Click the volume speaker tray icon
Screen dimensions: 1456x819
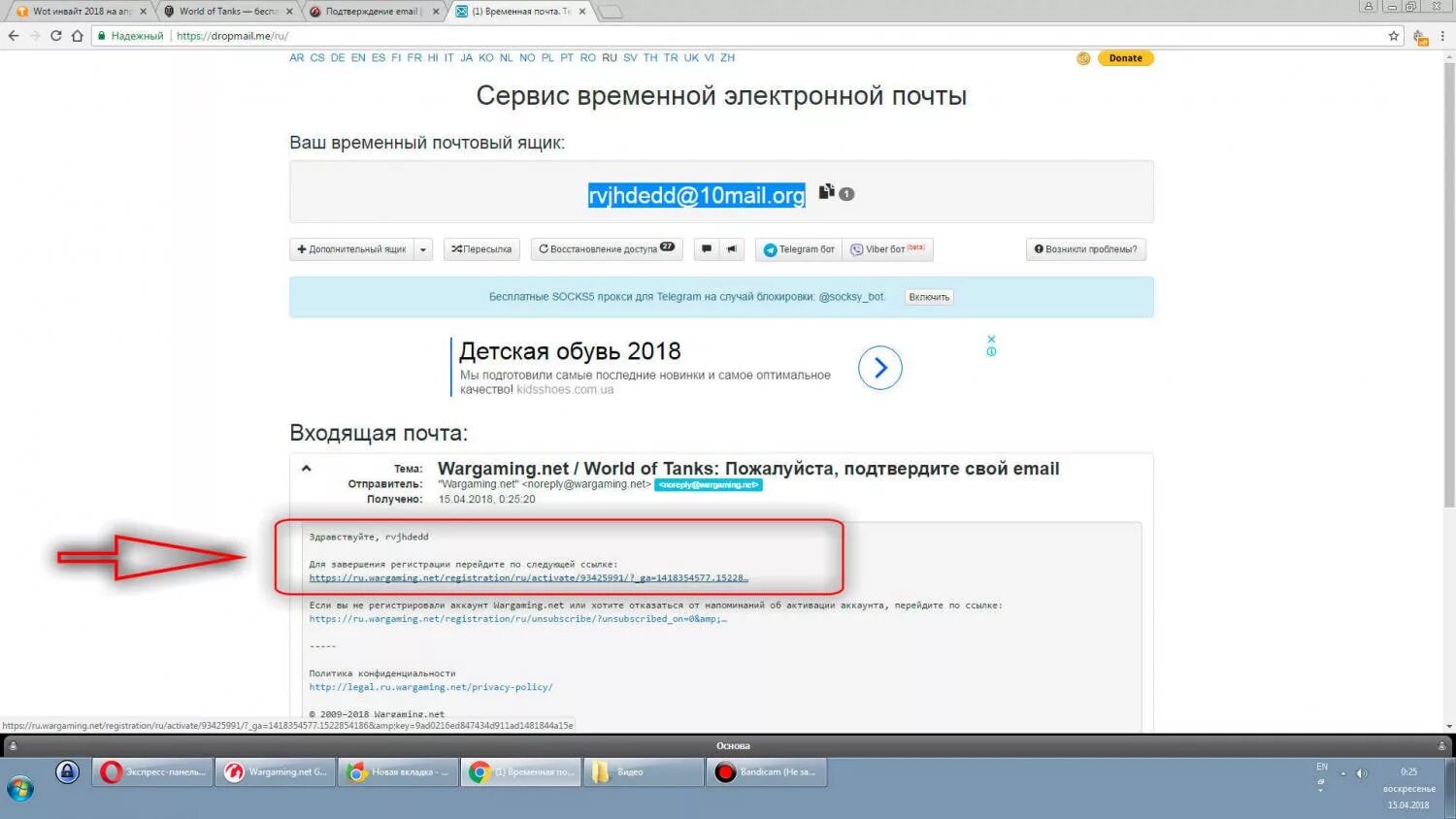[1361, 773]
